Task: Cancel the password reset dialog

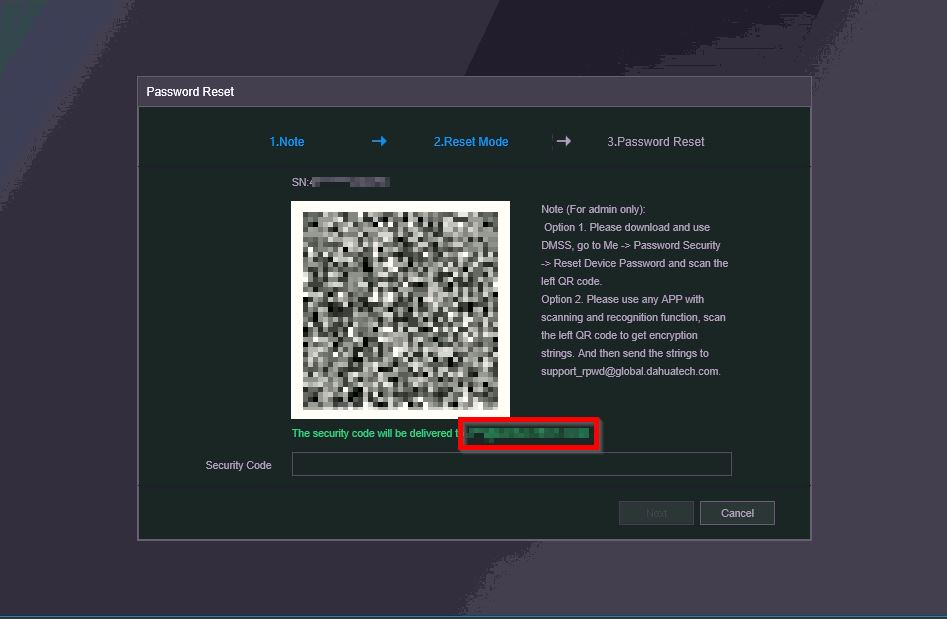Action: (737, 513)
